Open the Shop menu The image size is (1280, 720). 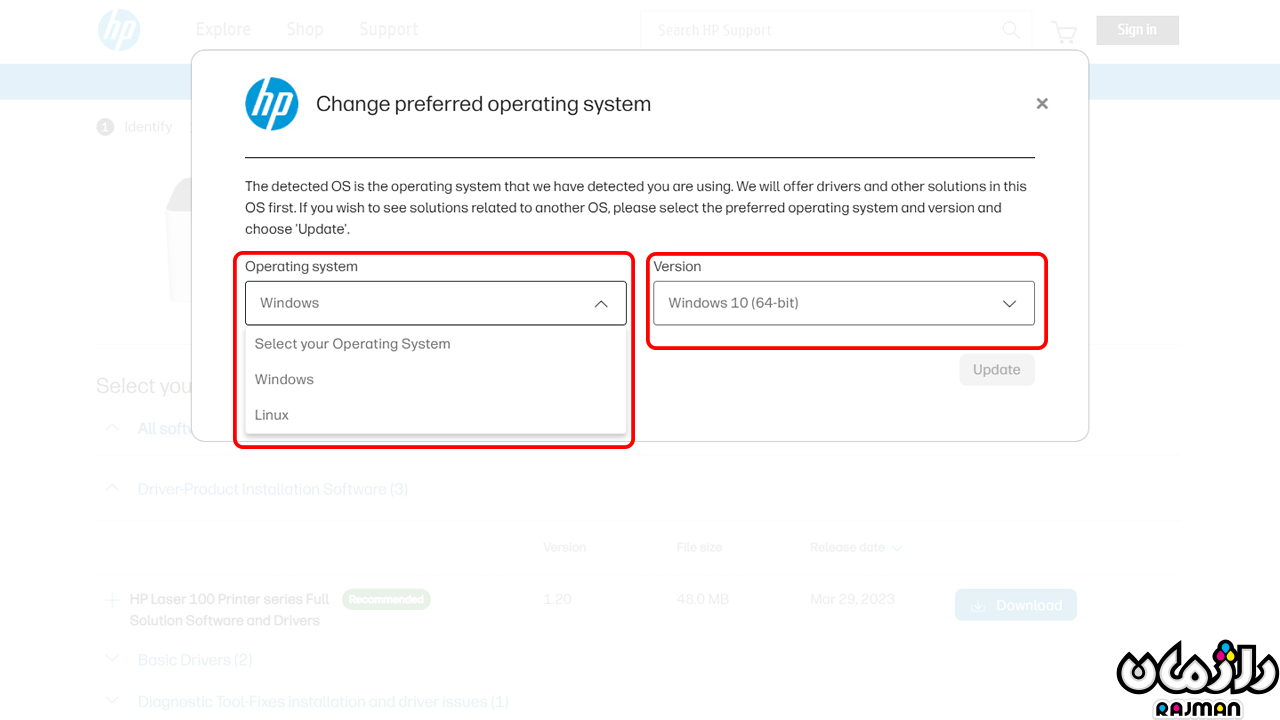[x=305, y=30]
